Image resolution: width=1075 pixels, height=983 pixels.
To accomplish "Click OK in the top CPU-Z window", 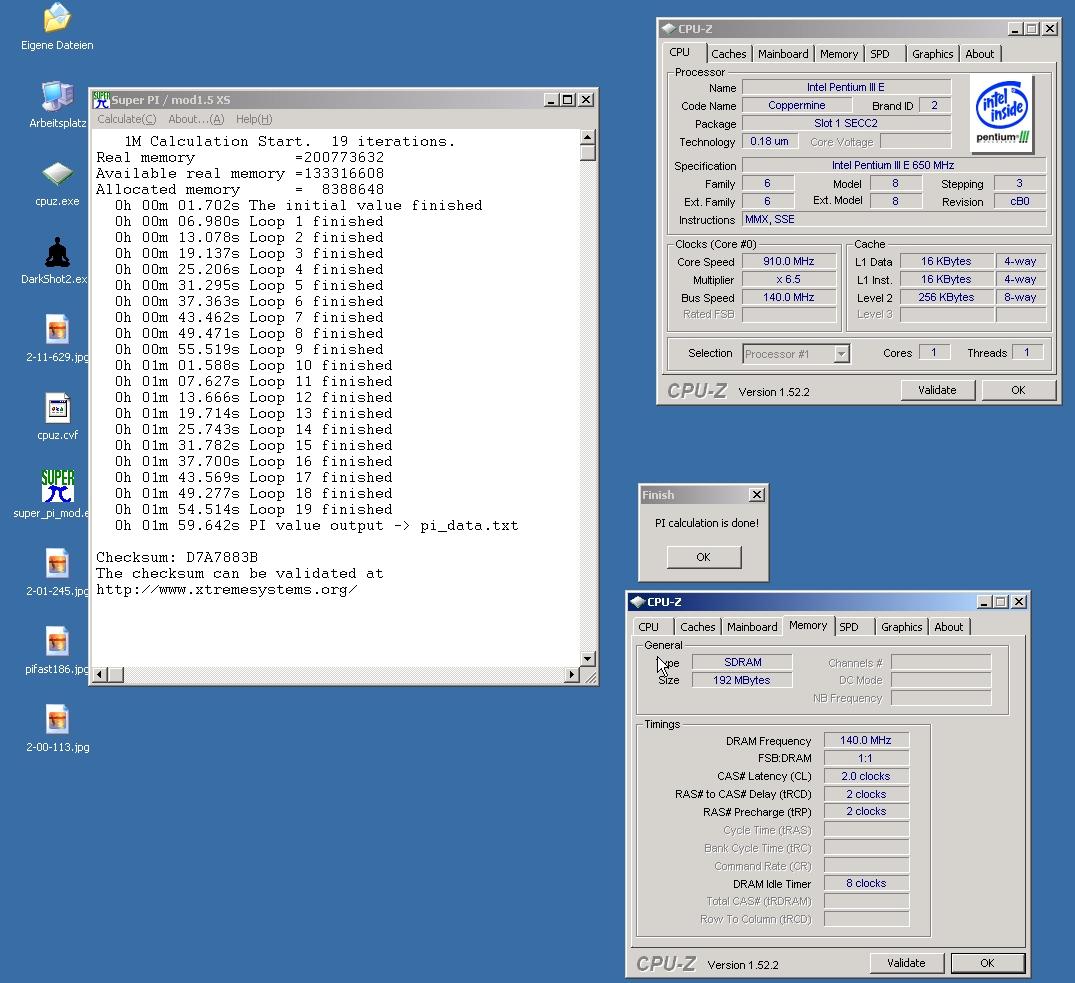I will (x=1018, y=390).
